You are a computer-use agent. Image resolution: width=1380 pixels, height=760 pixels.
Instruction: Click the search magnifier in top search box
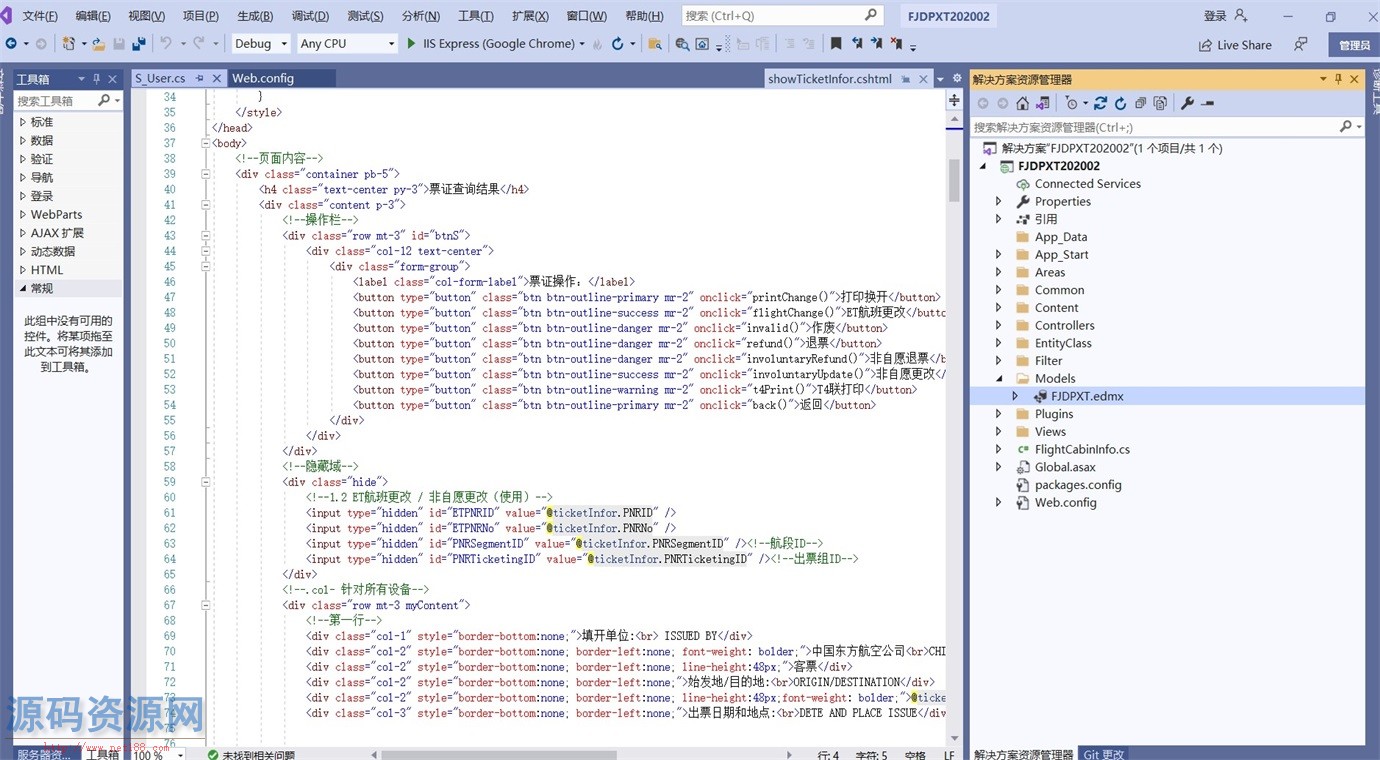(871, 15)
